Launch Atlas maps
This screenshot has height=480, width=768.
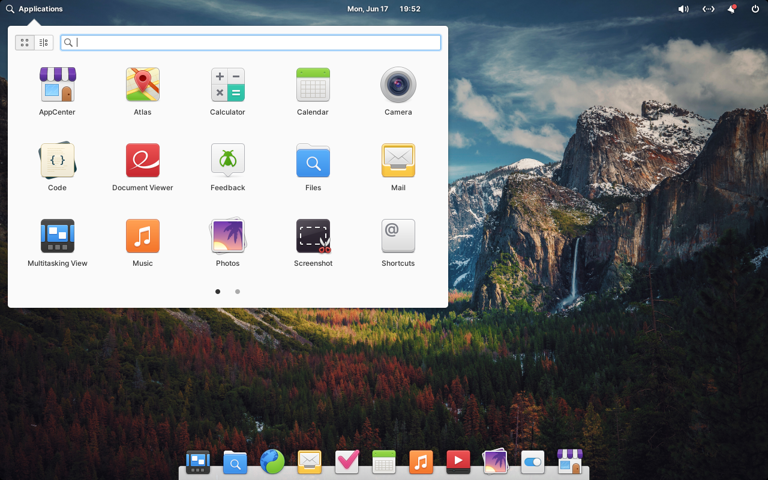point(143,91)
